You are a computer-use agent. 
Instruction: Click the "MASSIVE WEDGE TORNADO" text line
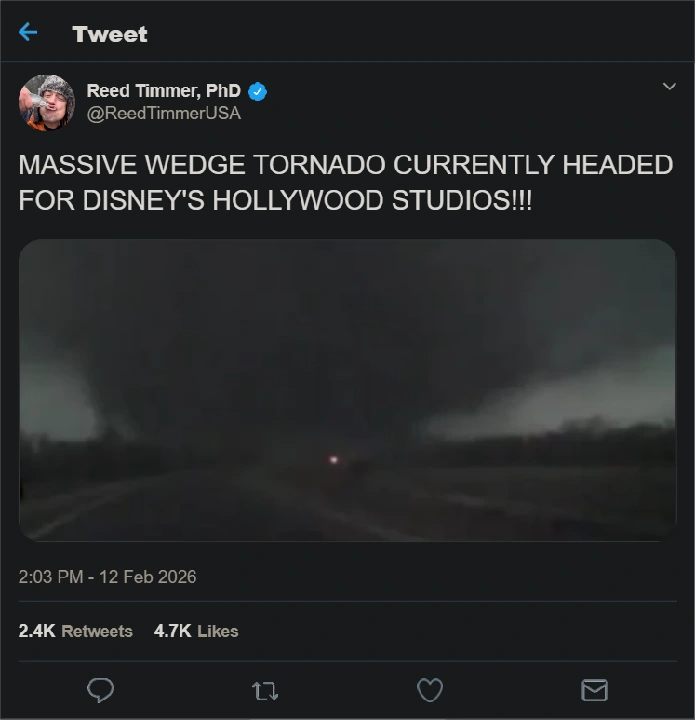coord(345,165)
